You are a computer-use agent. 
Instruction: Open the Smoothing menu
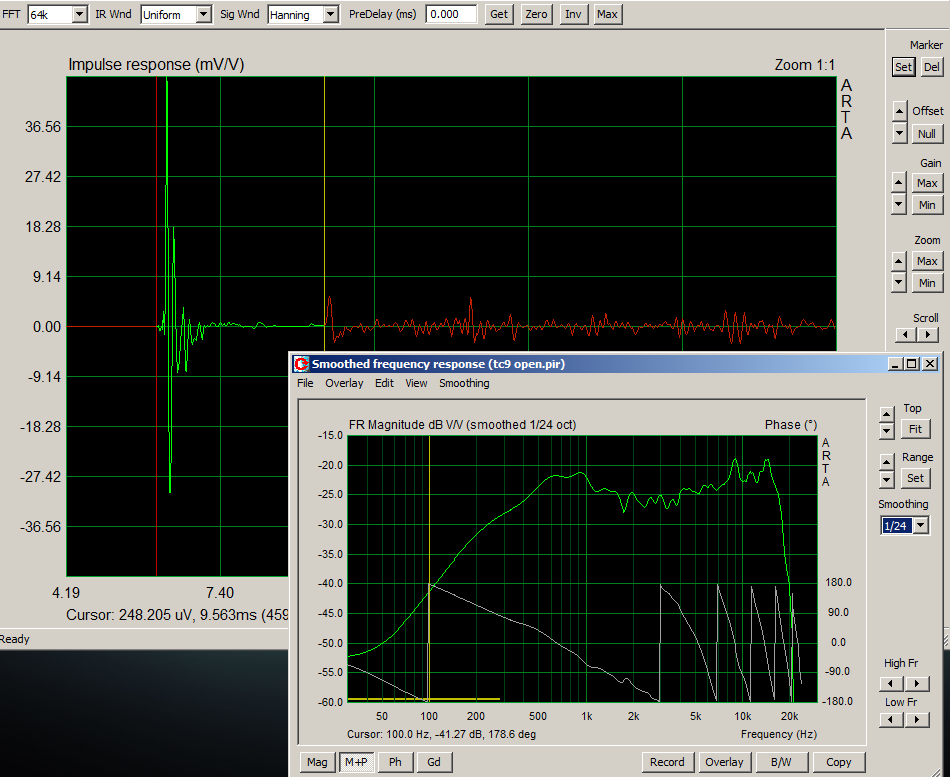(464, 383)
